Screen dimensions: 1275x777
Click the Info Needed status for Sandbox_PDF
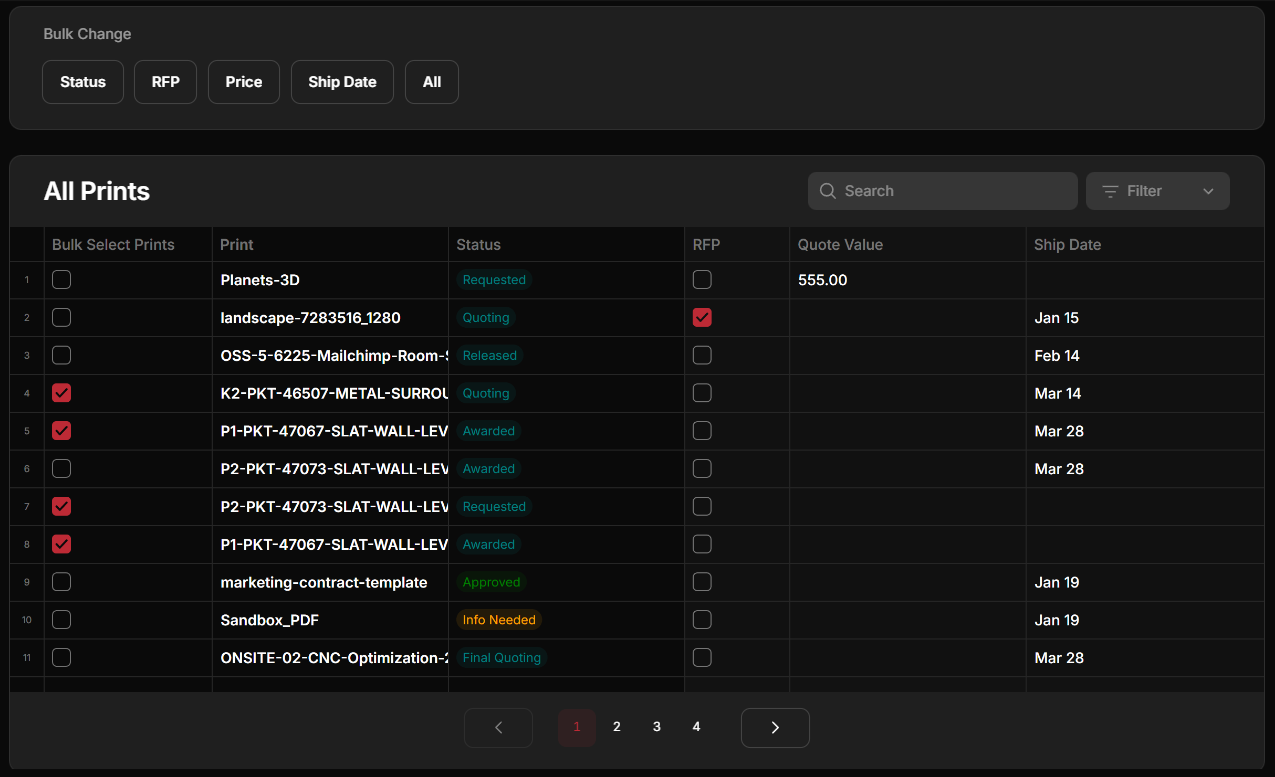click(499, 619)
